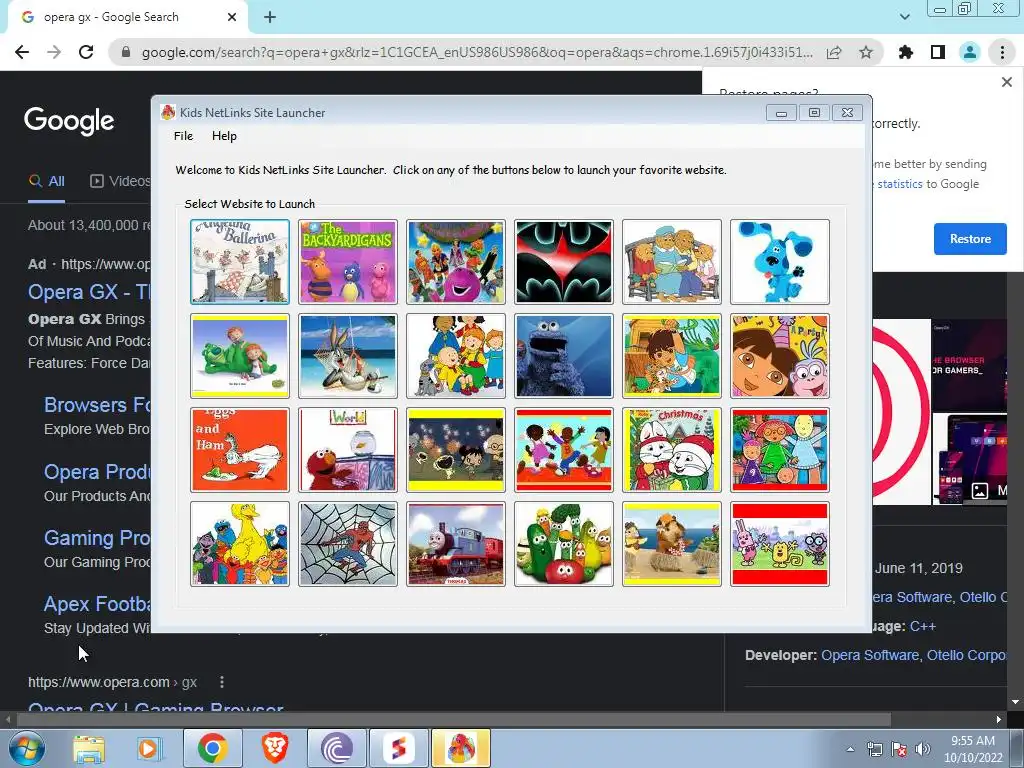
Task: Open Chrome from the taskbar
Action: pyautogui.click(x=212, y=748)
